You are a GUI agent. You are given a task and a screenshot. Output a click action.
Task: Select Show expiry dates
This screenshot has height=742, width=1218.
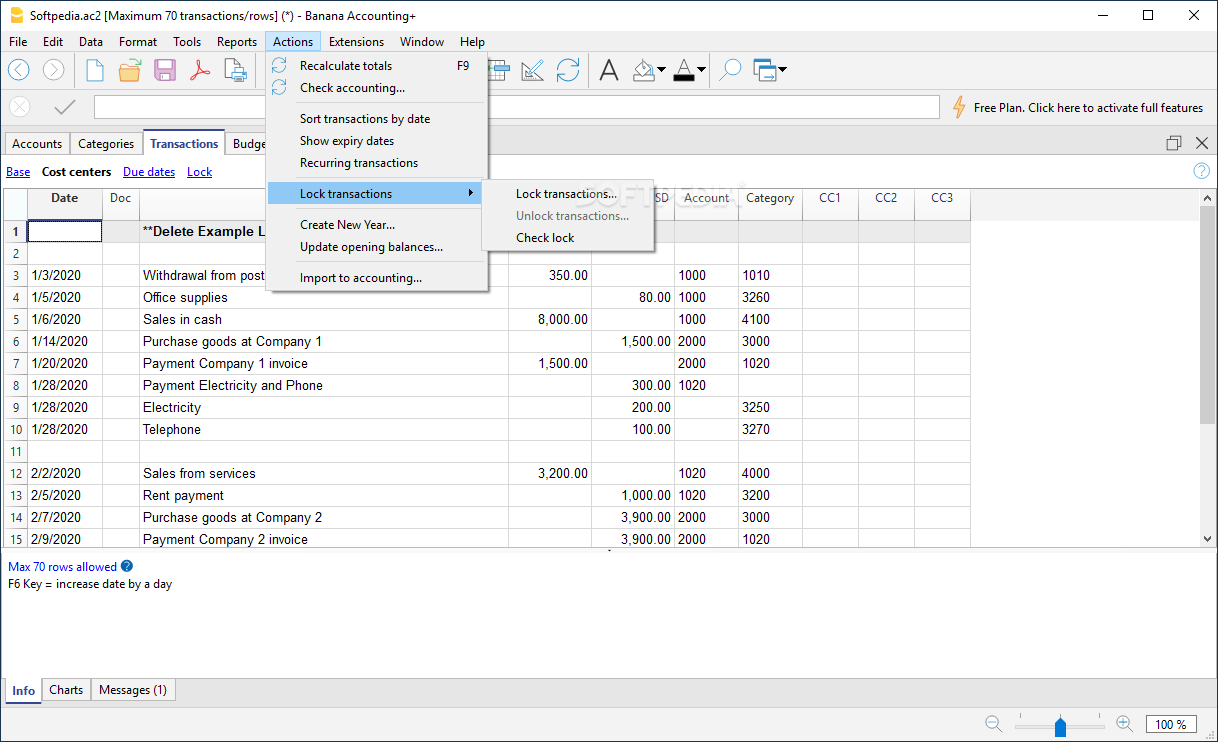377,141
